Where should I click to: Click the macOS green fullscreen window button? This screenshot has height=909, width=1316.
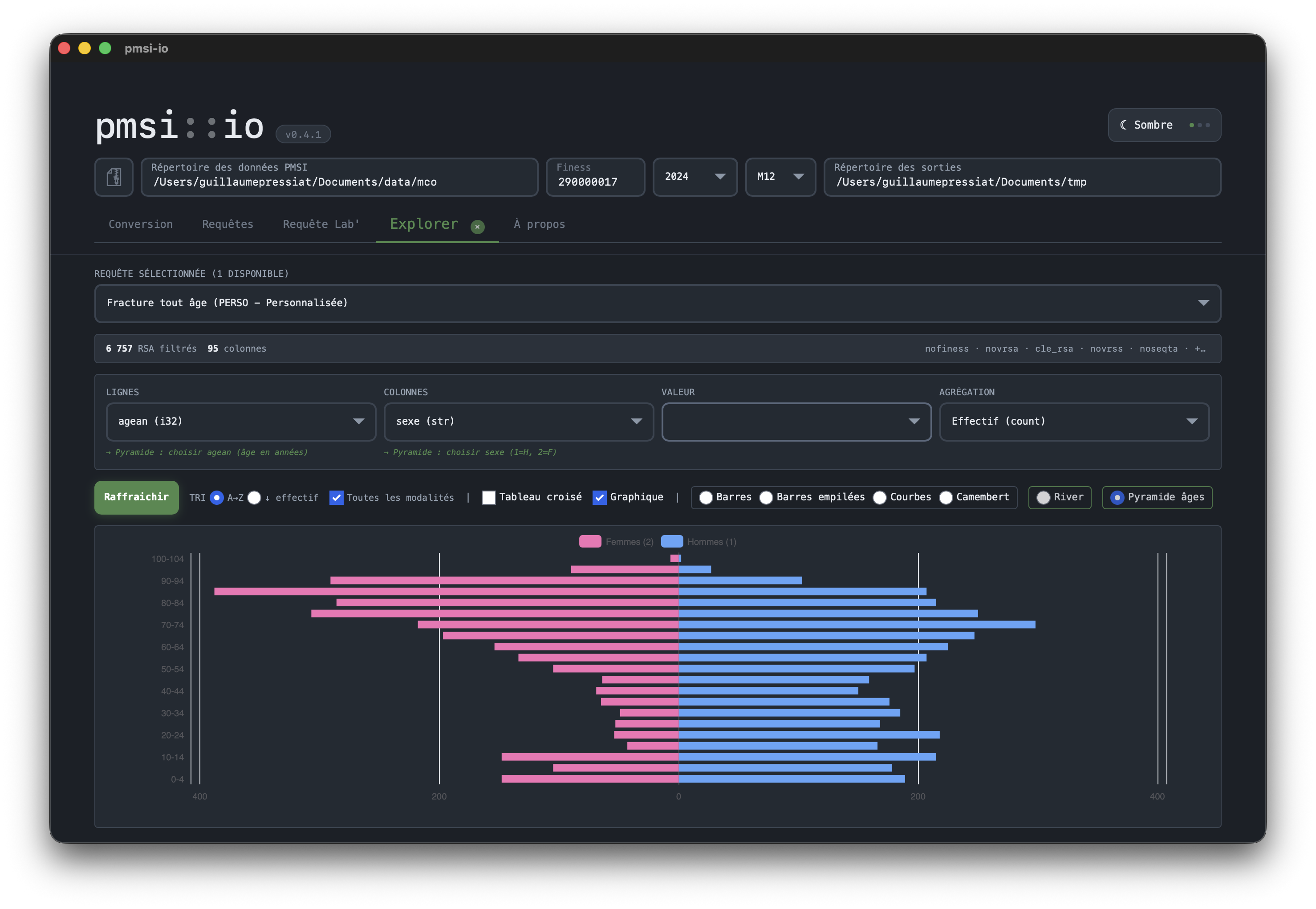point(105,49)
